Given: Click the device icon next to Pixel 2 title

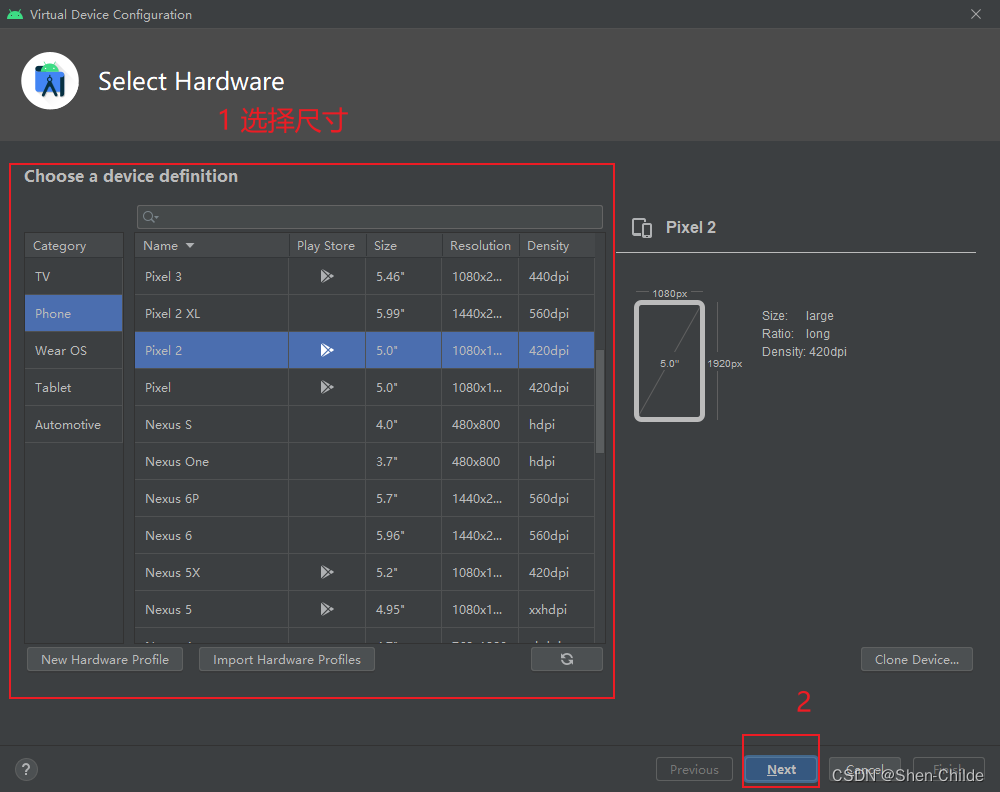Looking at the screenshot, I should click(642, 228).
